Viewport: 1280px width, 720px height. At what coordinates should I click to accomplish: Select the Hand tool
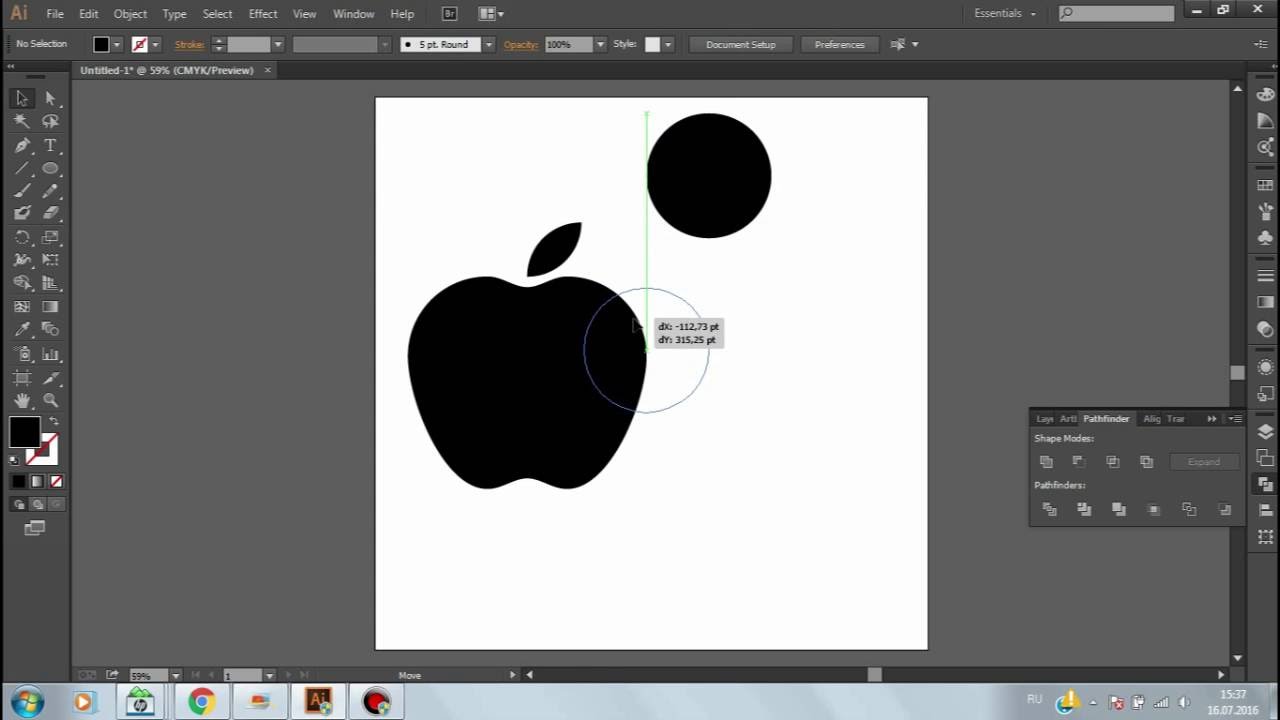click(x=21, y=400)
